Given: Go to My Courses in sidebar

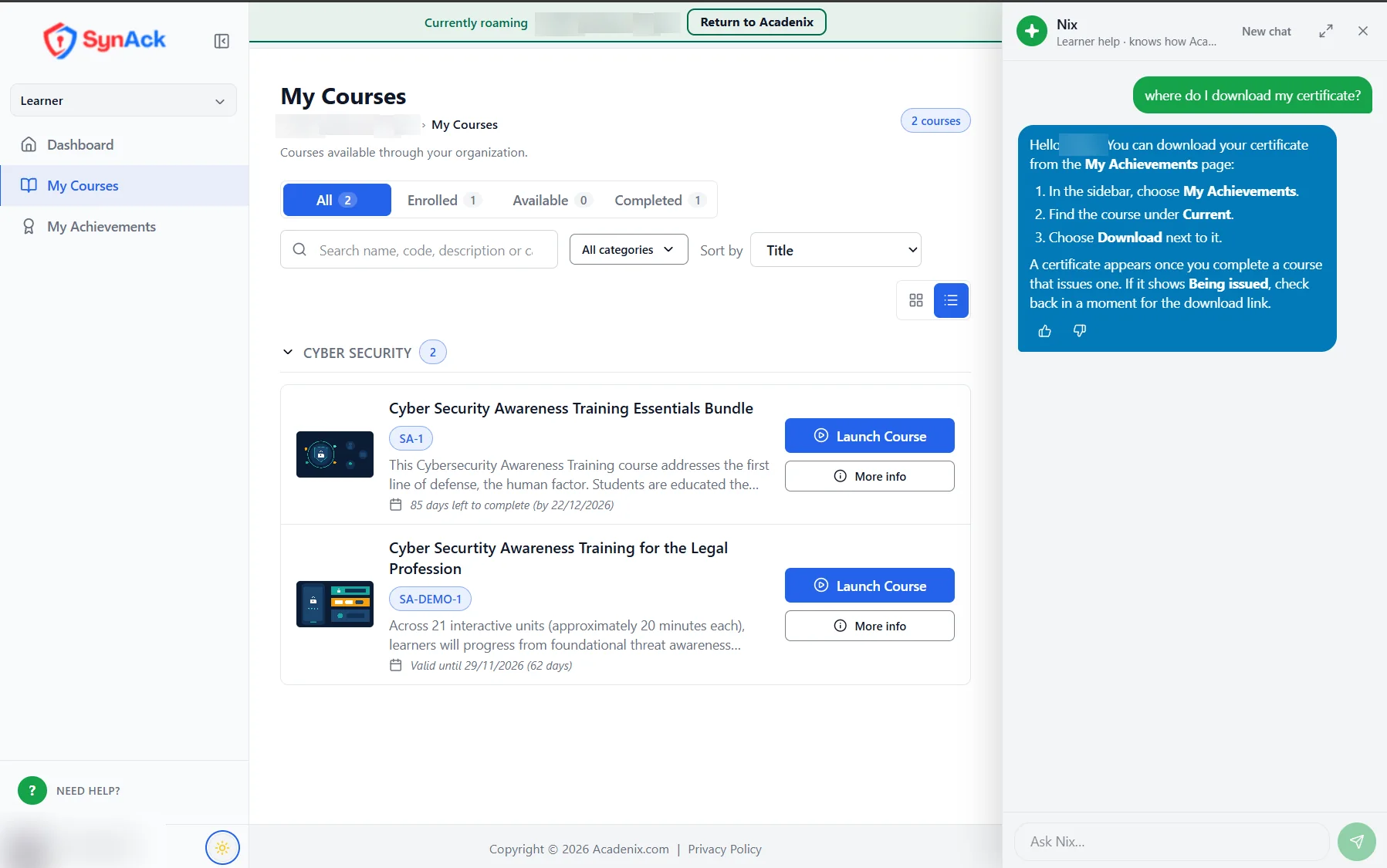Looking at the screenshot, I should tap(124, 186).
